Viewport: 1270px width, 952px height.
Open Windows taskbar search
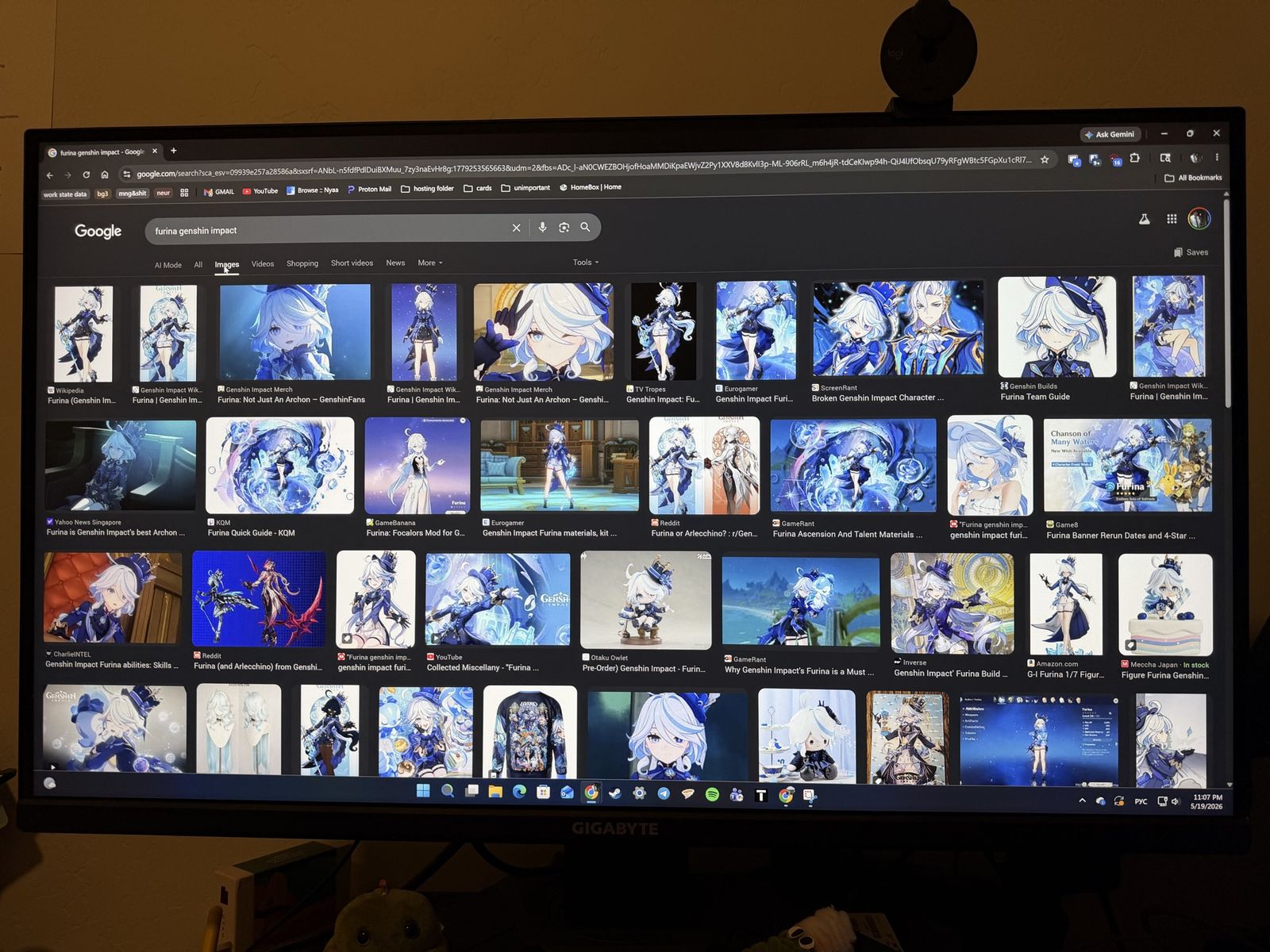coord(448,791)
